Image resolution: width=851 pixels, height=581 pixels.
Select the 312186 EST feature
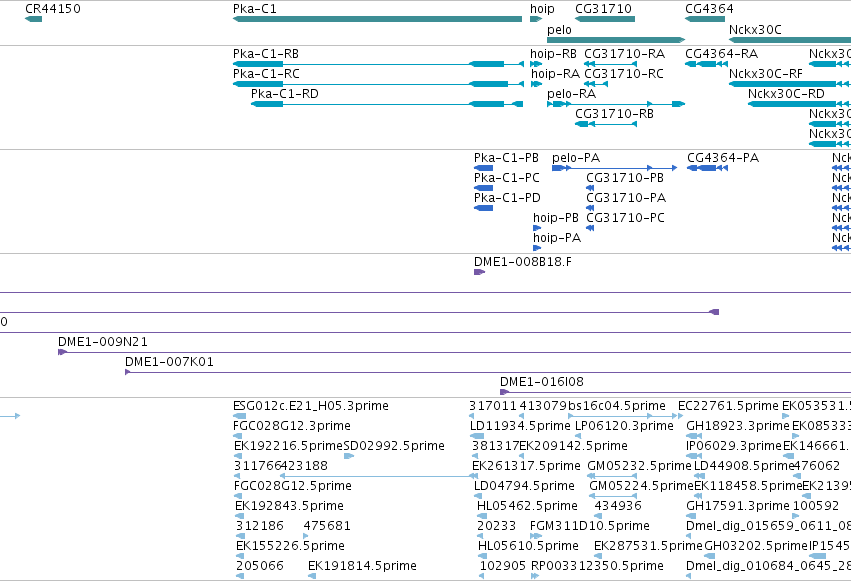pos(240,536)
